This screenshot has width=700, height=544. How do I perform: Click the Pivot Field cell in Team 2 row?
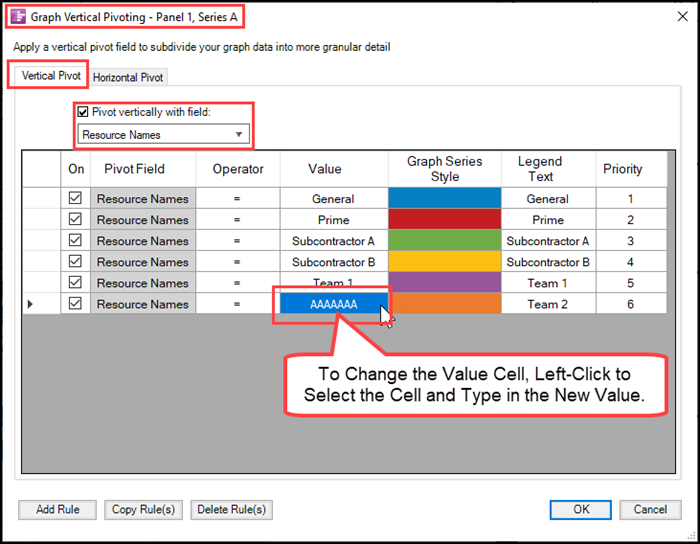[143, 303]
